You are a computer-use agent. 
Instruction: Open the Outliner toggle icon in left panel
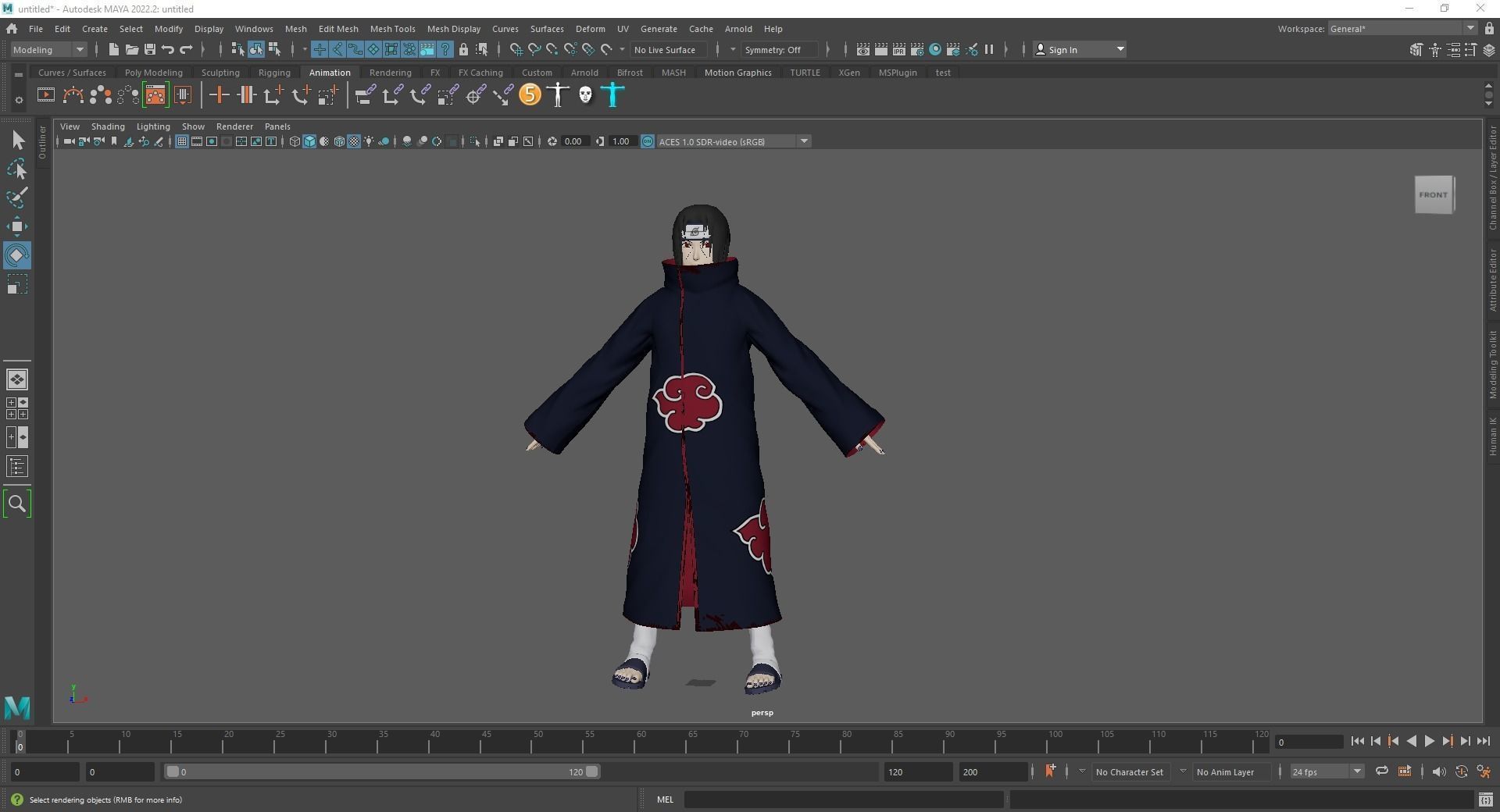pos(17,467)
